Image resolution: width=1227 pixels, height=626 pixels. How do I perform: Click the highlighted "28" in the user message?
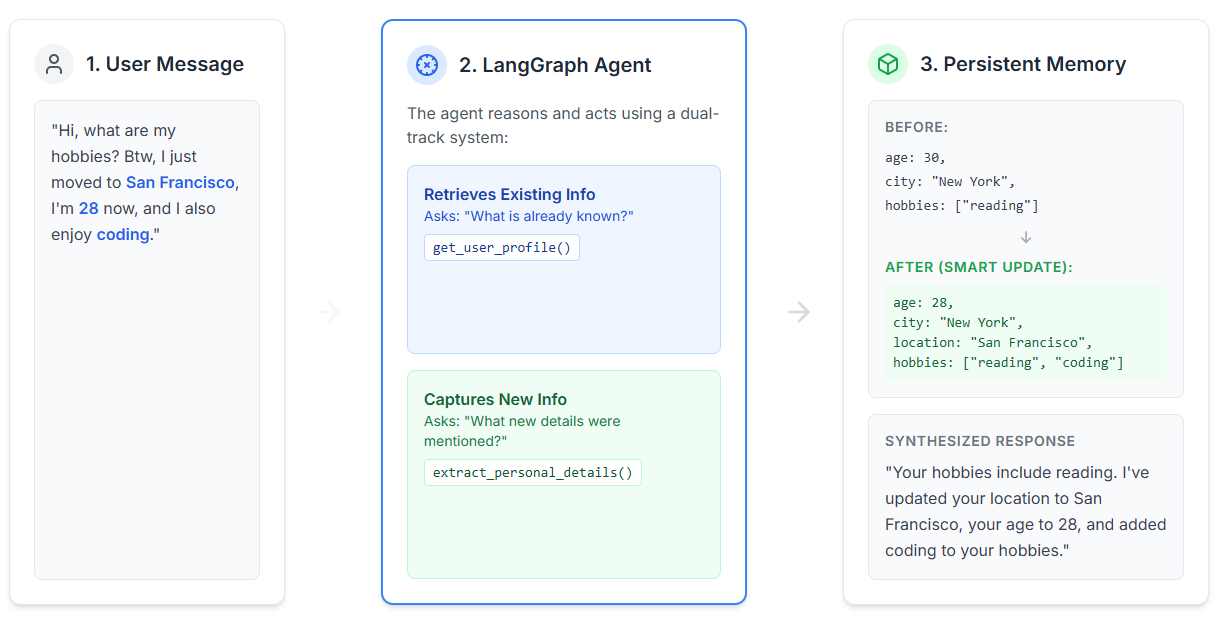[x=88, y=208]
